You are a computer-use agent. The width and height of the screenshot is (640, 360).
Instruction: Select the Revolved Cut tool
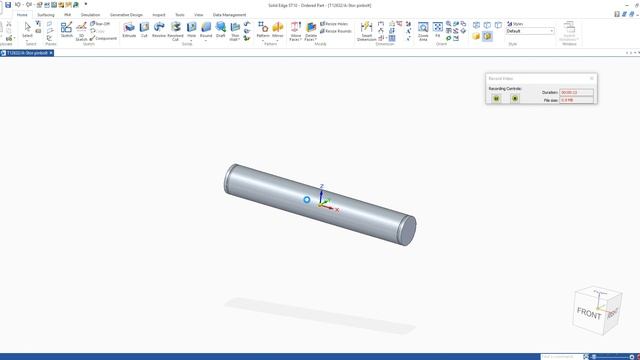[x=176, y=31]
